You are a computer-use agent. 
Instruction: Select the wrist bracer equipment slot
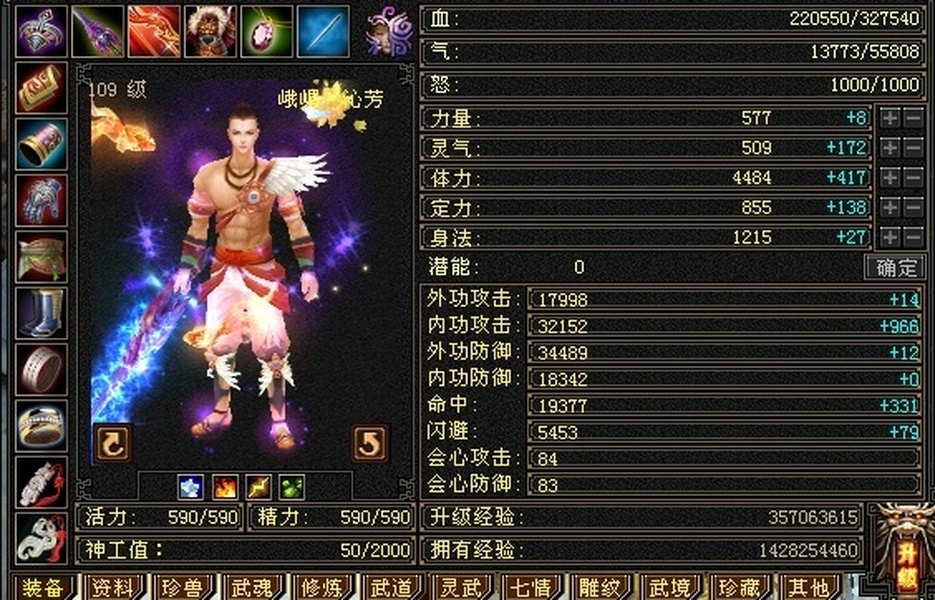(x=41, y=144)
